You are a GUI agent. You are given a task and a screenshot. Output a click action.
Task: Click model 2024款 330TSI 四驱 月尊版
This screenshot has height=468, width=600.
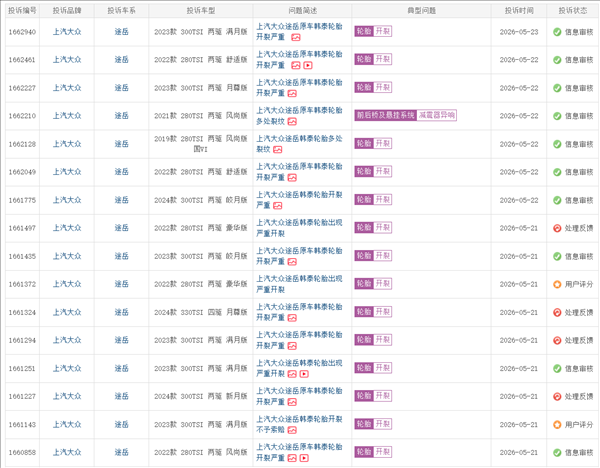point(201,312)
